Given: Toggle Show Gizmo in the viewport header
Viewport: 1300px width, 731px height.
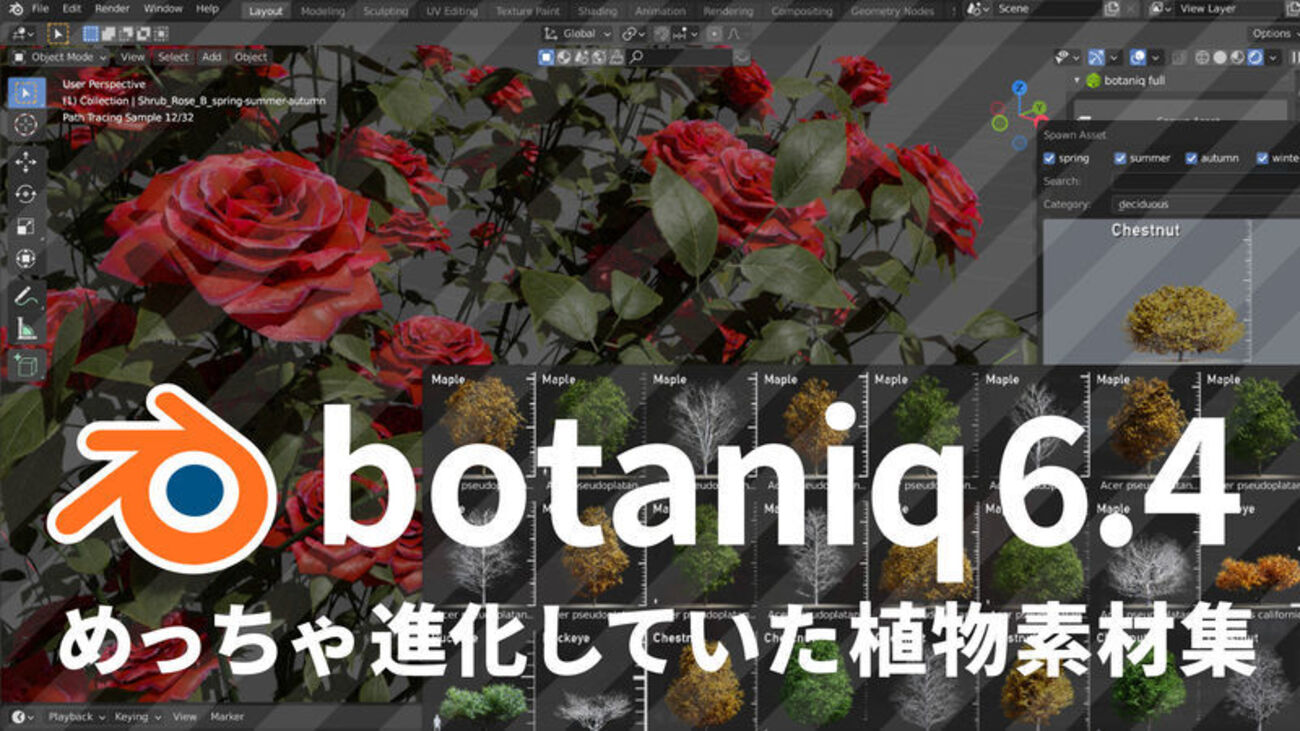Looking at the screenshot, I should click(x=1097, y=57).
